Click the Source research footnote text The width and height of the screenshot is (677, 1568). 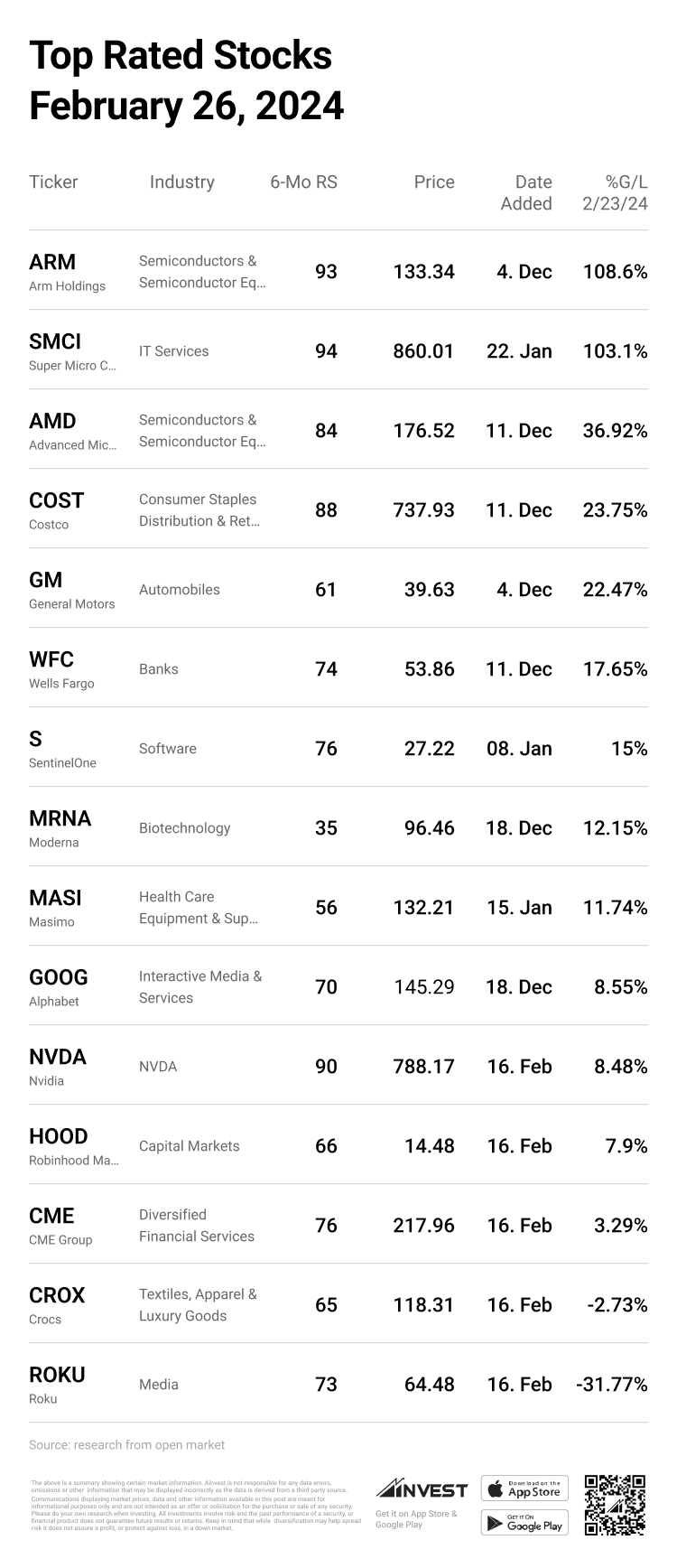[126, 1445]
